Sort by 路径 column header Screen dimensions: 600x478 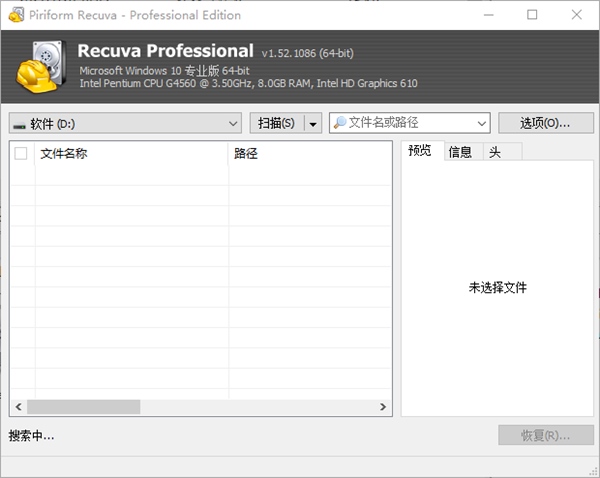(x=309, y=153)
